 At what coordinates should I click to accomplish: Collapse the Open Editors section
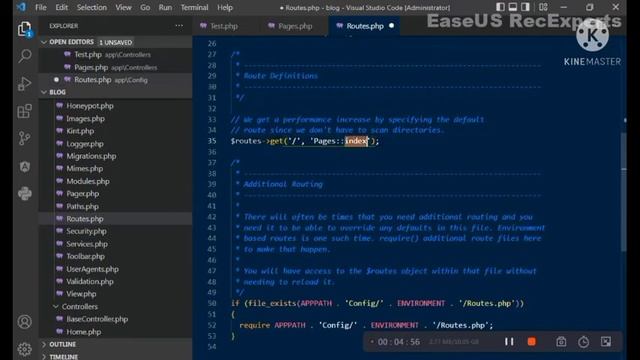44,42
